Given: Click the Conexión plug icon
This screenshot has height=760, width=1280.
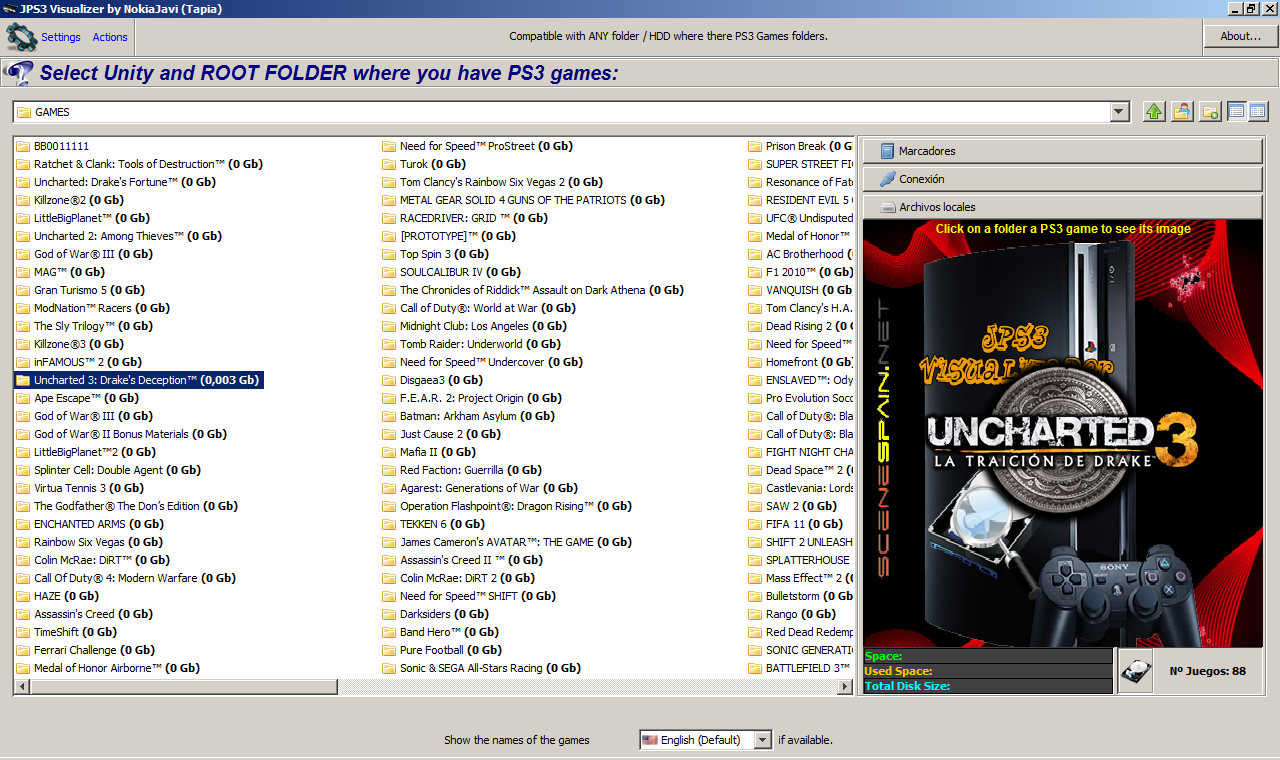Looking at the screenshot, I should point(886,179).
